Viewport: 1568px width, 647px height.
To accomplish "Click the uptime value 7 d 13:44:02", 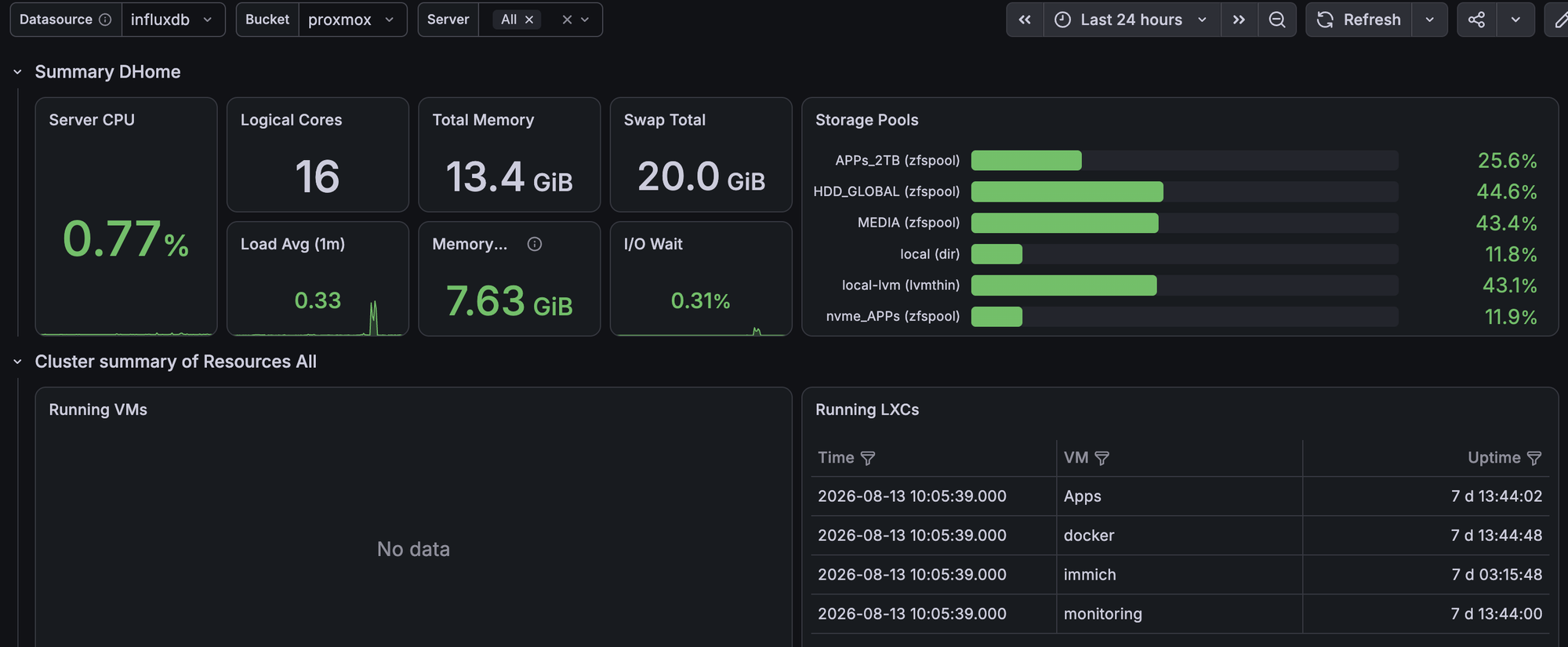I will [x=1497, y=496].
